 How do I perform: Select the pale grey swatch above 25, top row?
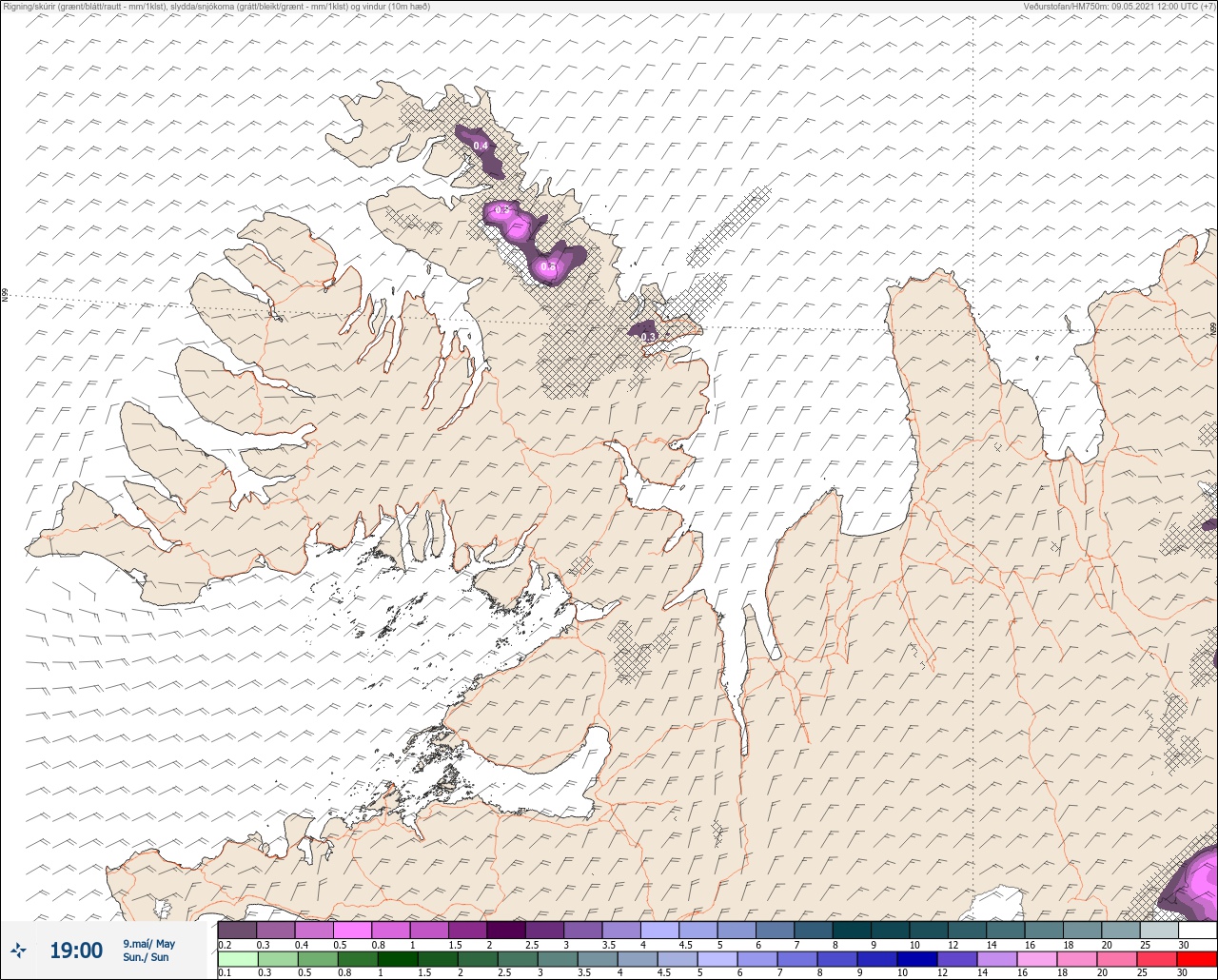(x=1158, y=930)
